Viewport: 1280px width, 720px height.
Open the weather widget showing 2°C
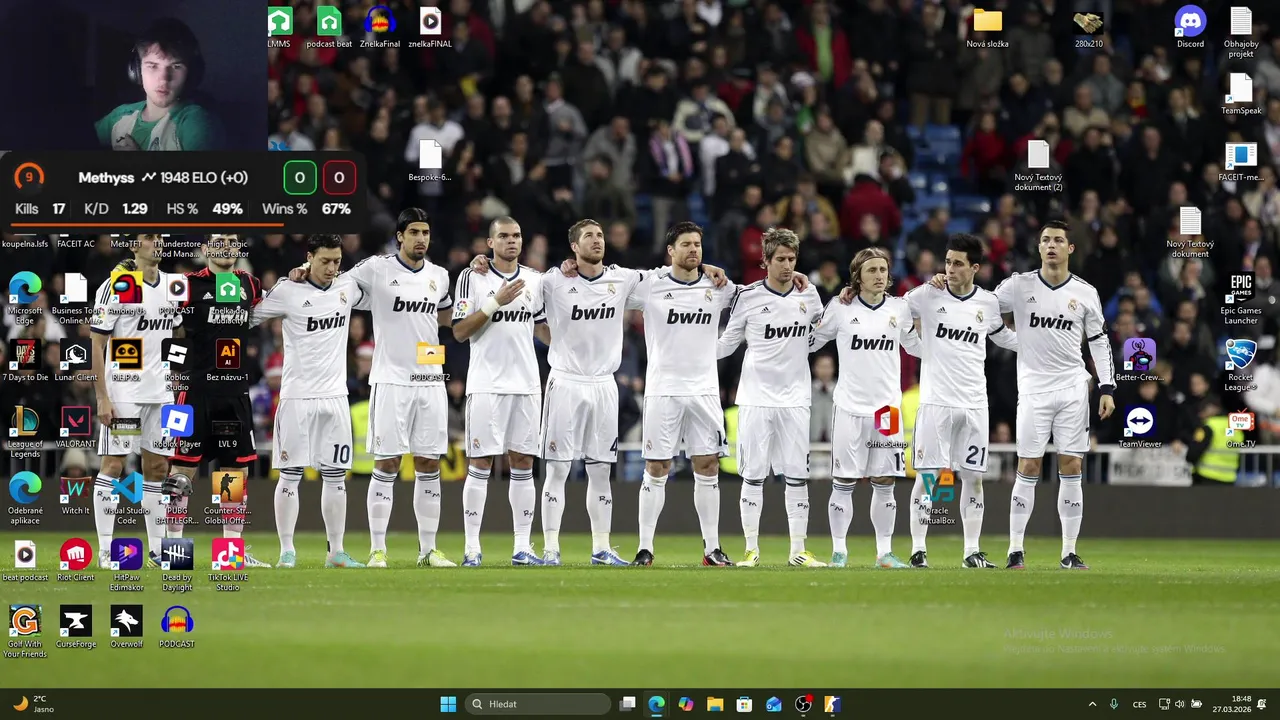pos(32,704)
